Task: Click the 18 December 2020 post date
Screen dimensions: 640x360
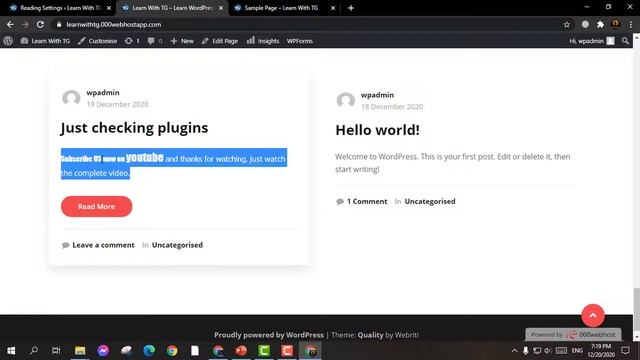Action: (392, 107)
